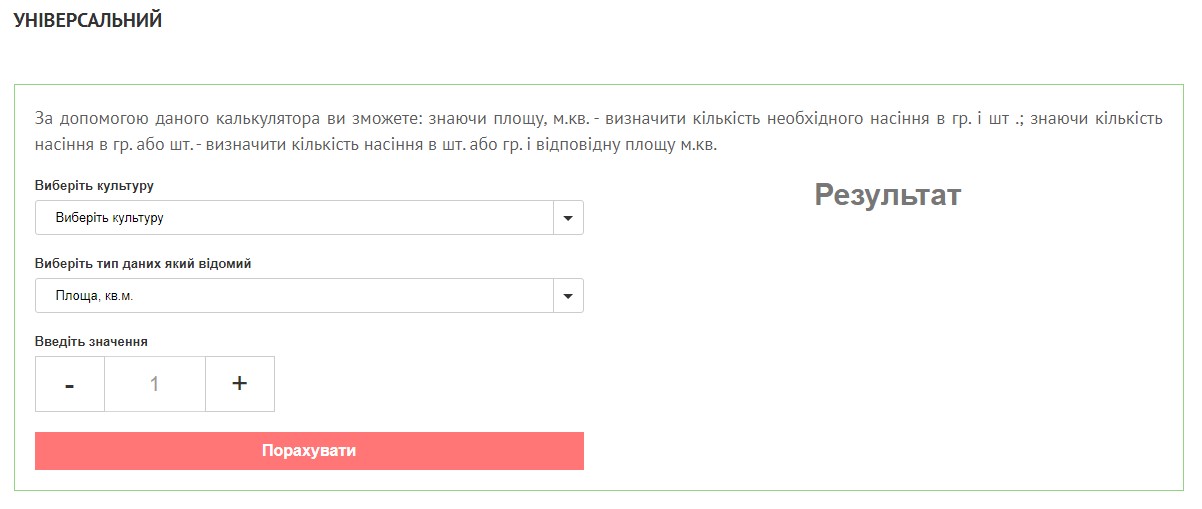Decrease the value with the minus button
This screenshot has width=1202, height=509.
pyautogui.click(x=70, y=384)
